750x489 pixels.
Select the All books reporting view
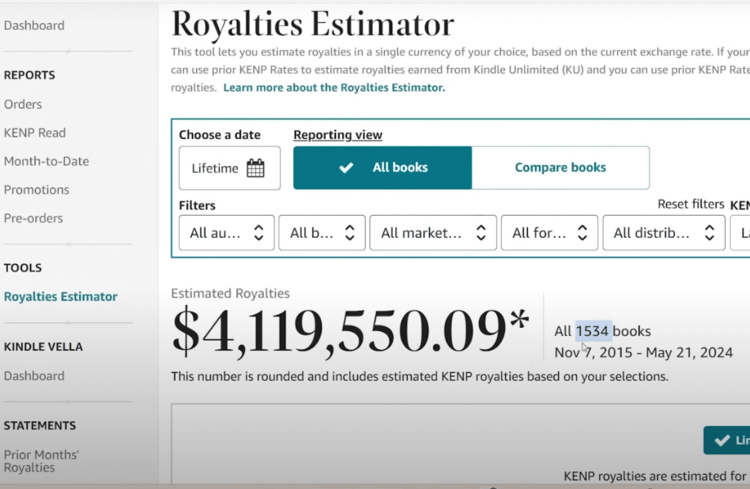pyautogui.click(x=382, y=168)
